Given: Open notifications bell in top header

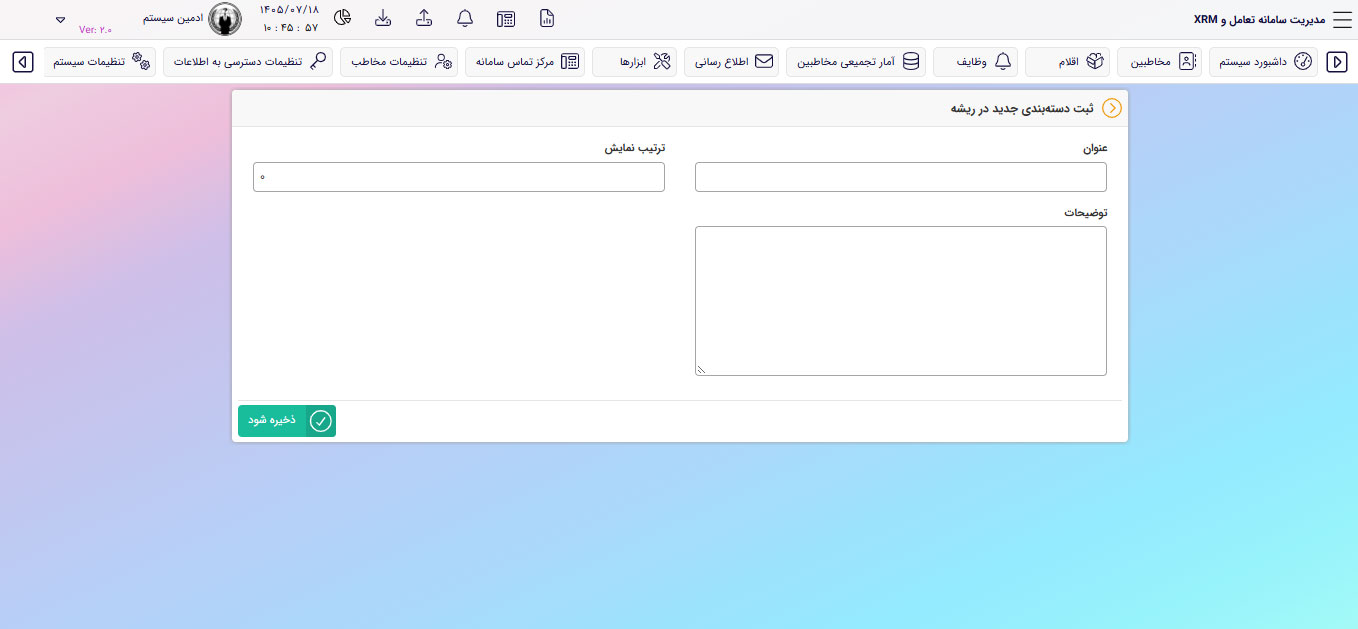Looking at the screenshot, I should [x=464, y=18].
